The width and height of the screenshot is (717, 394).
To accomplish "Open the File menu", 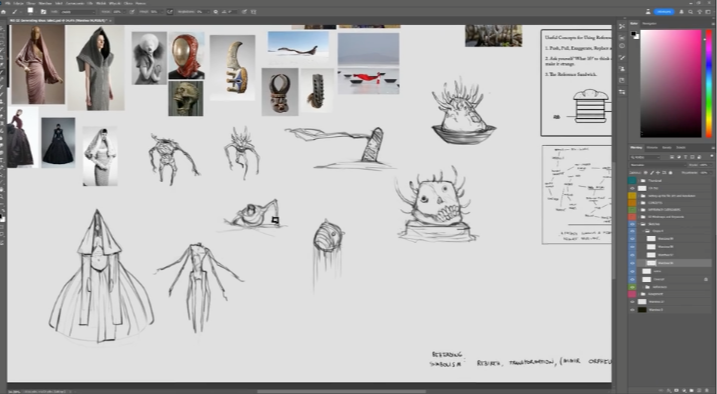I will 7,3.
